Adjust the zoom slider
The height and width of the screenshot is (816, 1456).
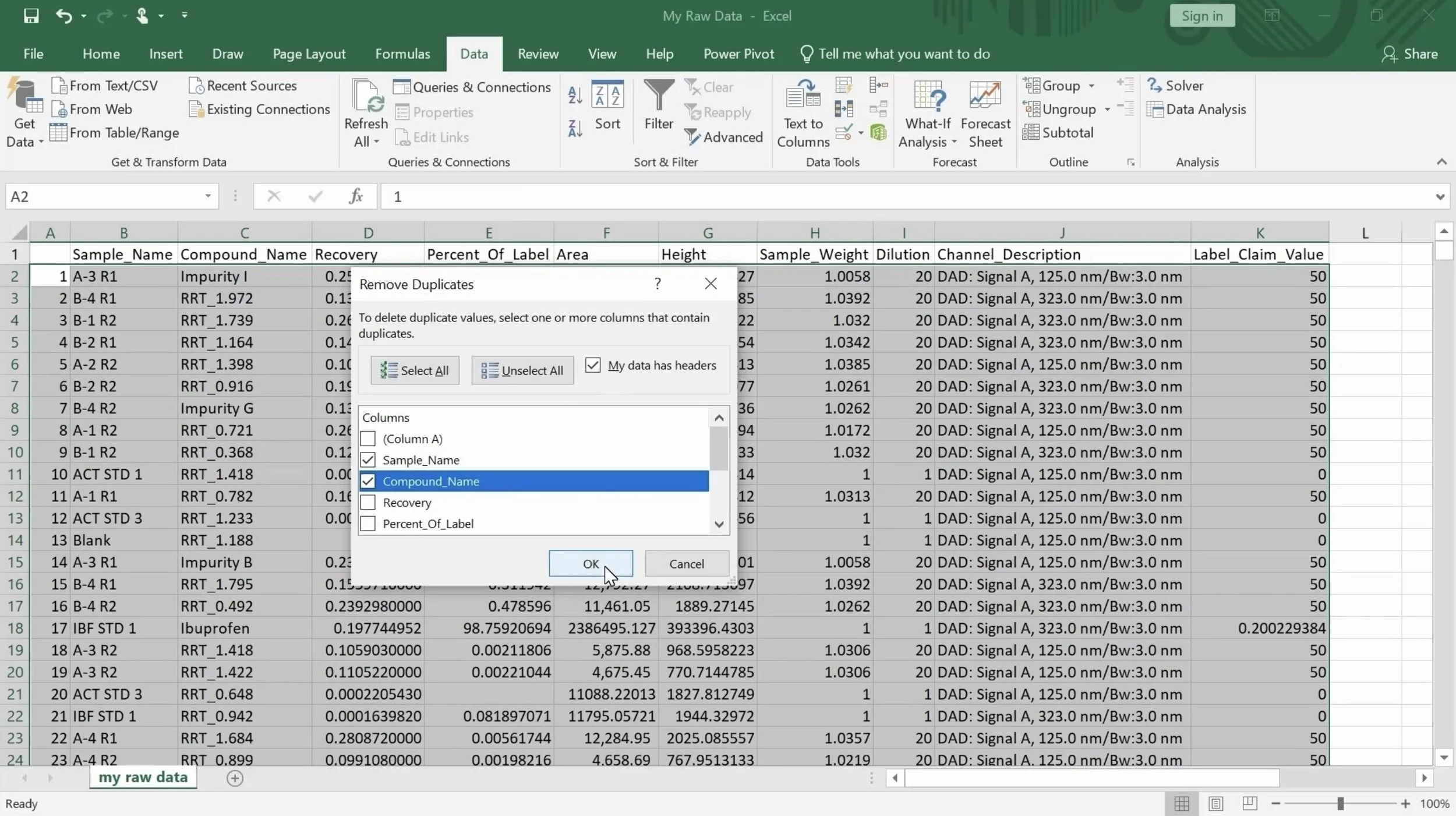point(1340,803)
